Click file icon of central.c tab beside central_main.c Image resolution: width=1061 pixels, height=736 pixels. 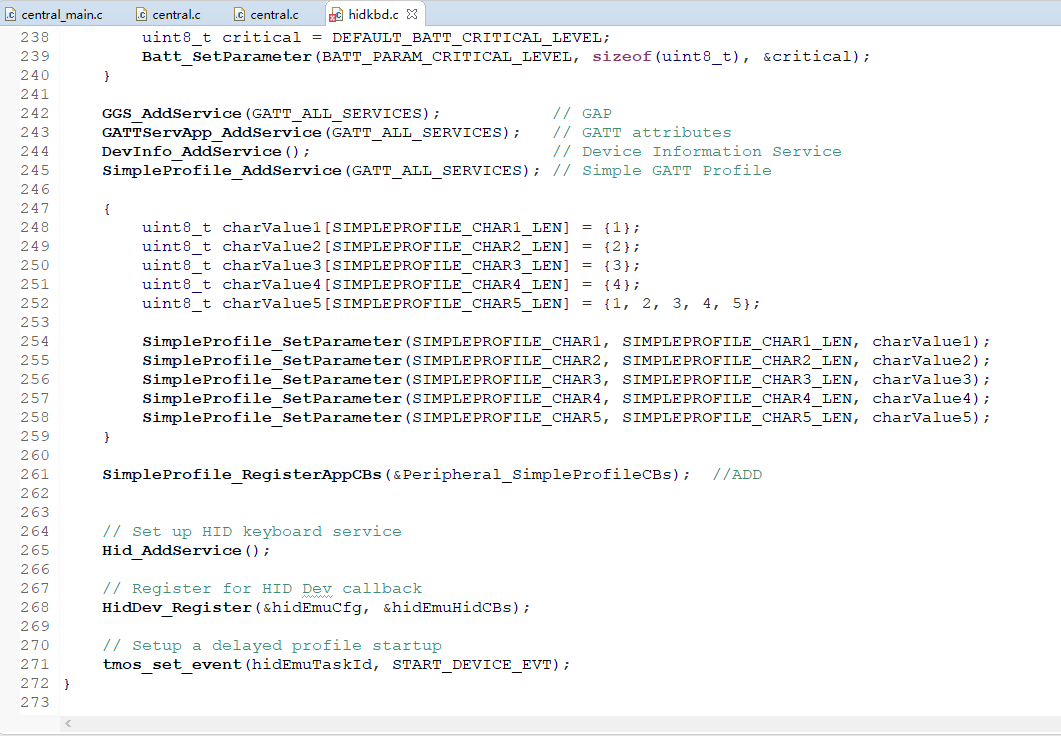pos(141,15)
